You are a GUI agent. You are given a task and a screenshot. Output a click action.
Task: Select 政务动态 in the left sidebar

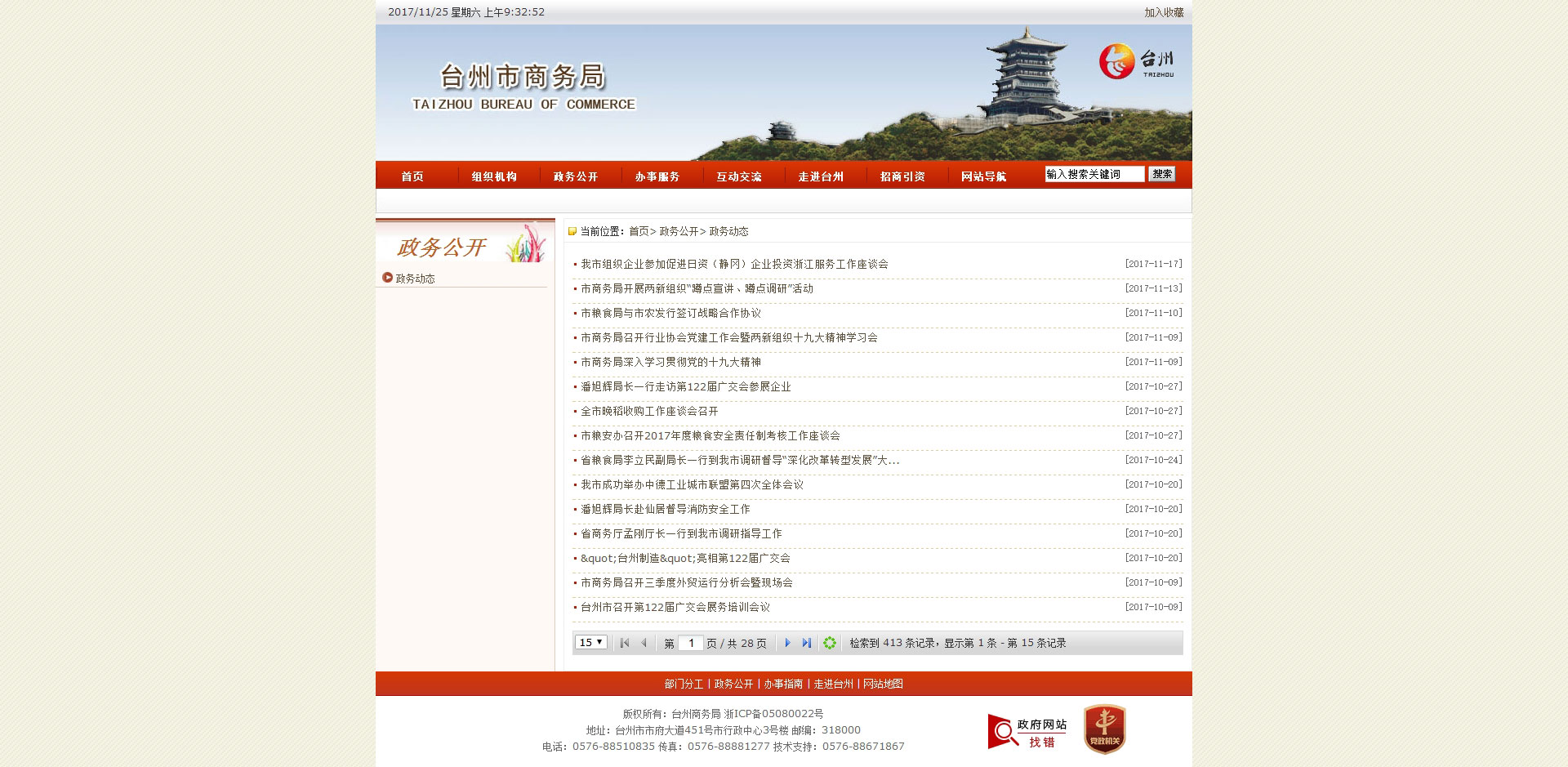(x=415, y=279)
